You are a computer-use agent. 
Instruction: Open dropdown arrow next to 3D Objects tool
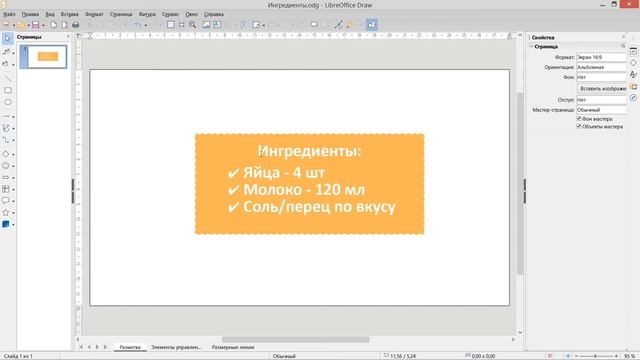[x=13, y=224]
